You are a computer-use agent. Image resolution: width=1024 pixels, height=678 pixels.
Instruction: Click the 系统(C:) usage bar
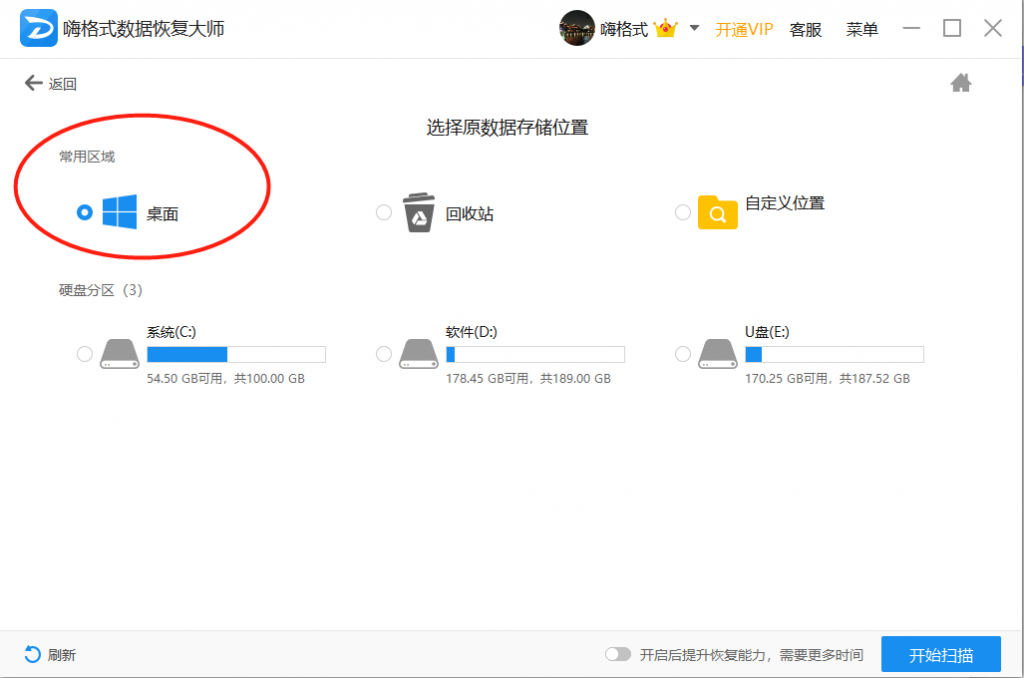pos(236,355)
